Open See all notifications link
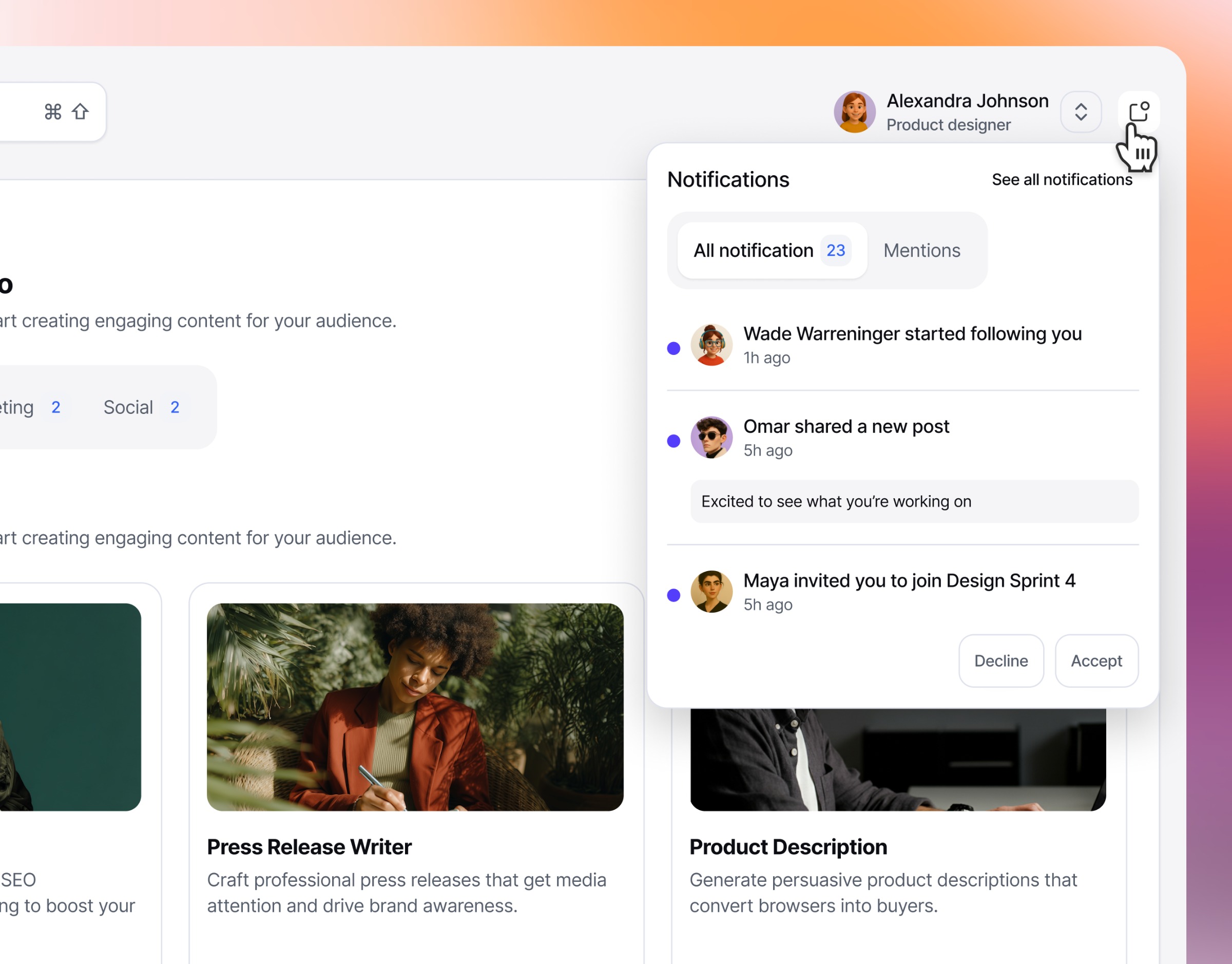This screenshot has width=1232, height=964. (x=1062, y=179)
